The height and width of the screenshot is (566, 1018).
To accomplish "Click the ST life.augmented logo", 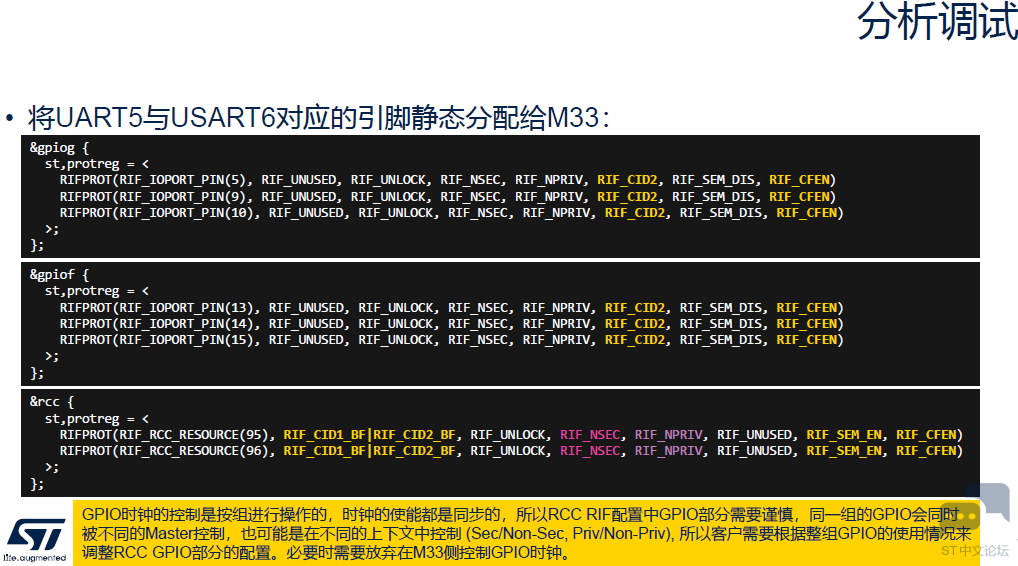I will click(35, 539).
